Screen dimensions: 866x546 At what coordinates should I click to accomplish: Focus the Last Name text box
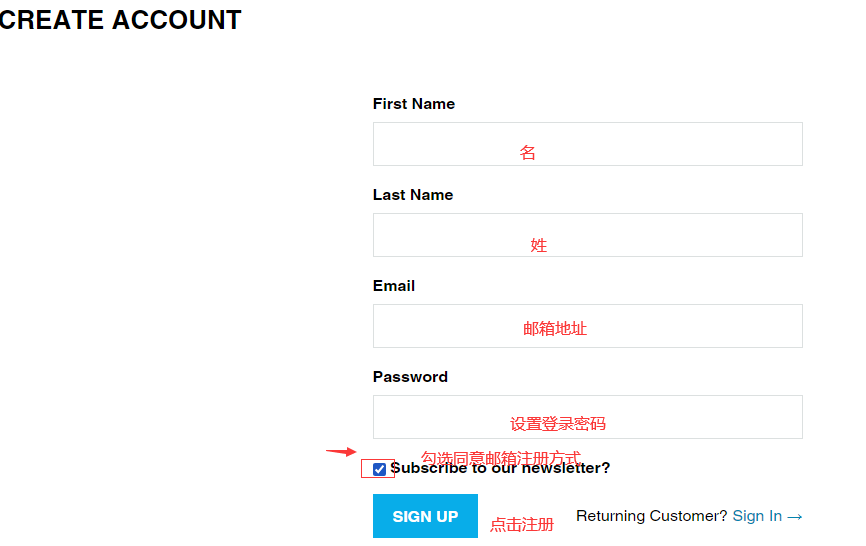587,235
